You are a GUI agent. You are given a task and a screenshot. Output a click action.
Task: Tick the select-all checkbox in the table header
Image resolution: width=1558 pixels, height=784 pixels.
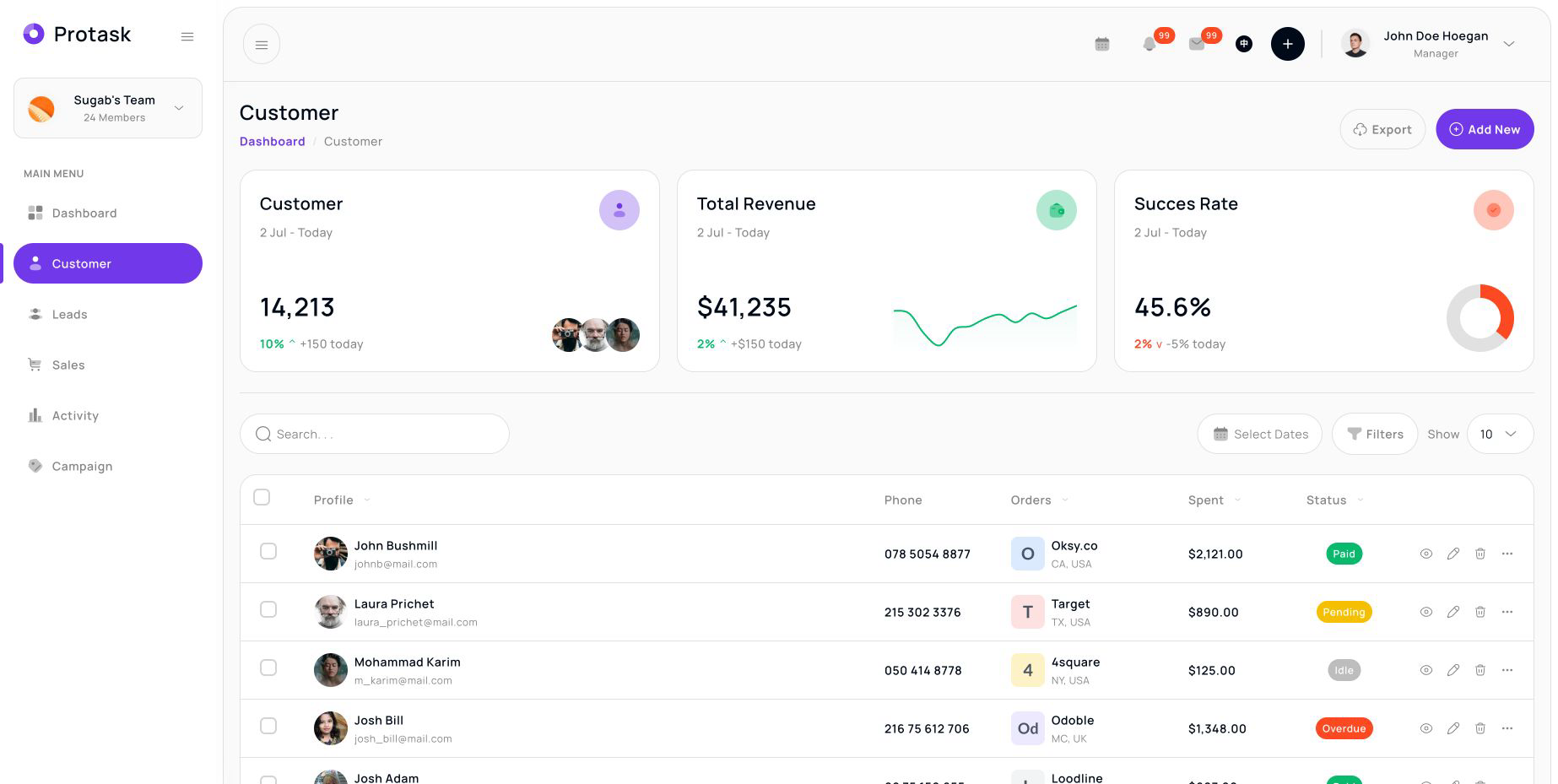(x=262, y=497)
